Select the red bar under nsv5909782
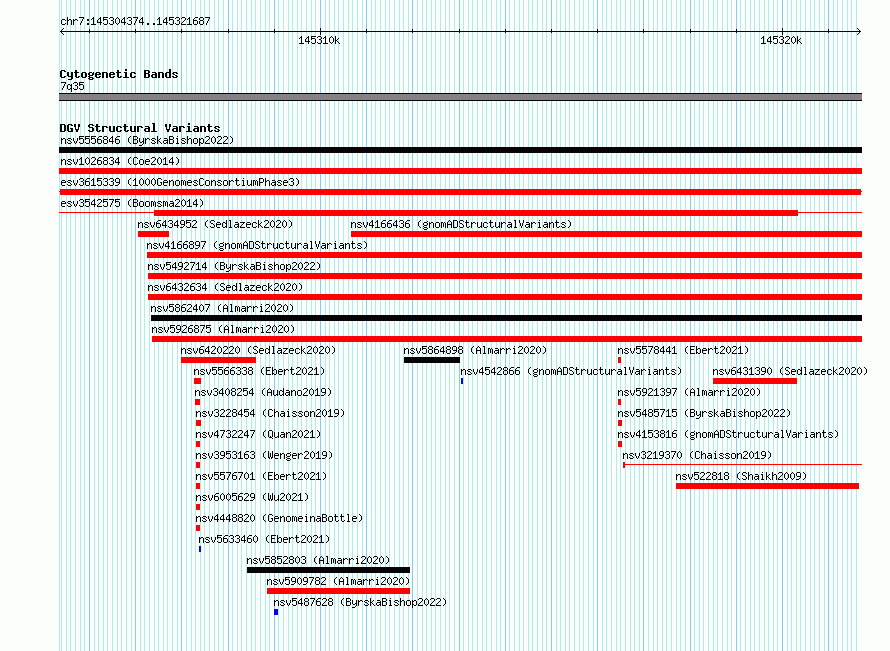Viewport: 890px width, 651px height. click(338, 591)
